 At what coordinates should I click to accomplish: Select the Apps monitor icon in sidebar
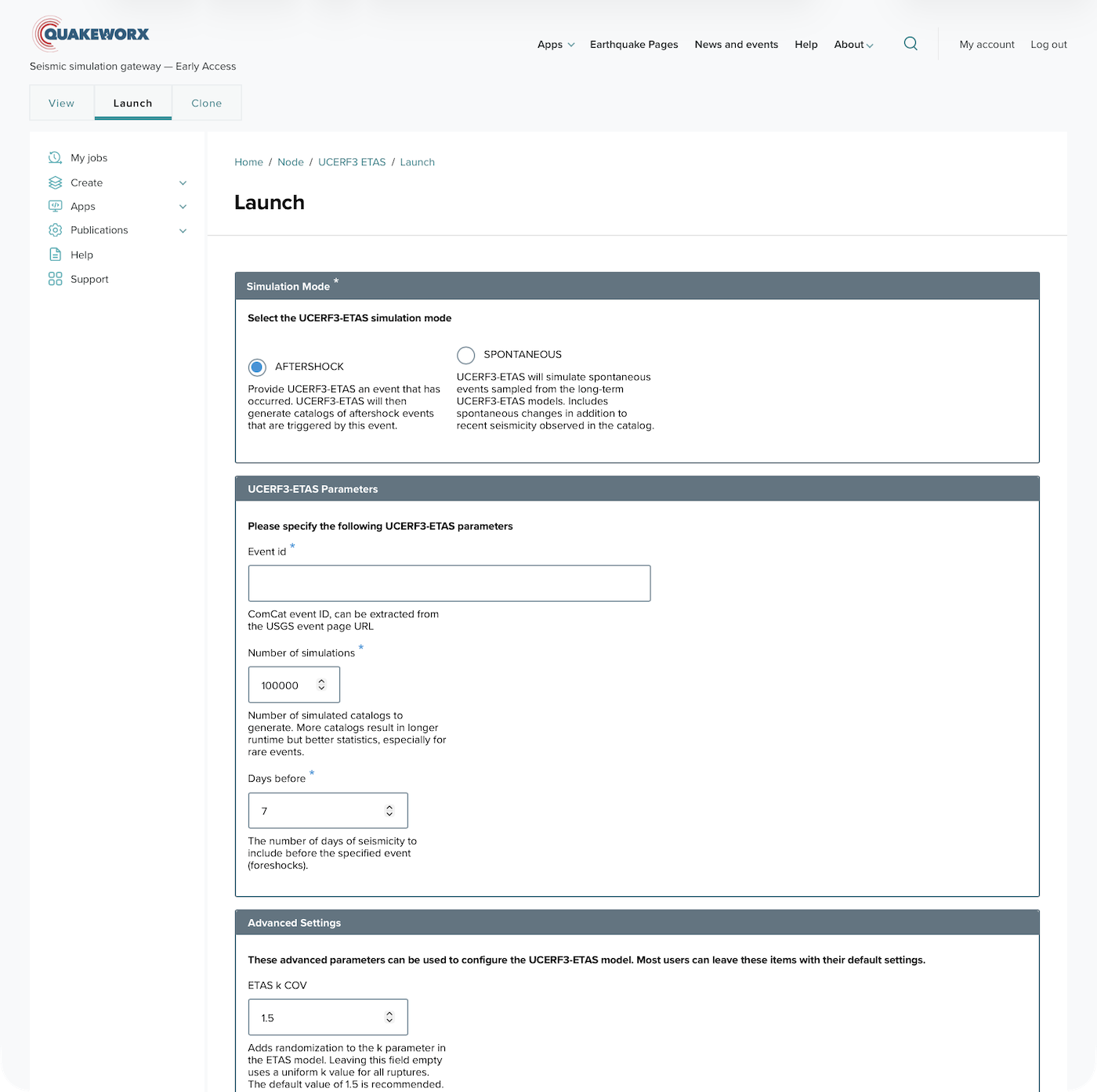(x=54, y=206)
